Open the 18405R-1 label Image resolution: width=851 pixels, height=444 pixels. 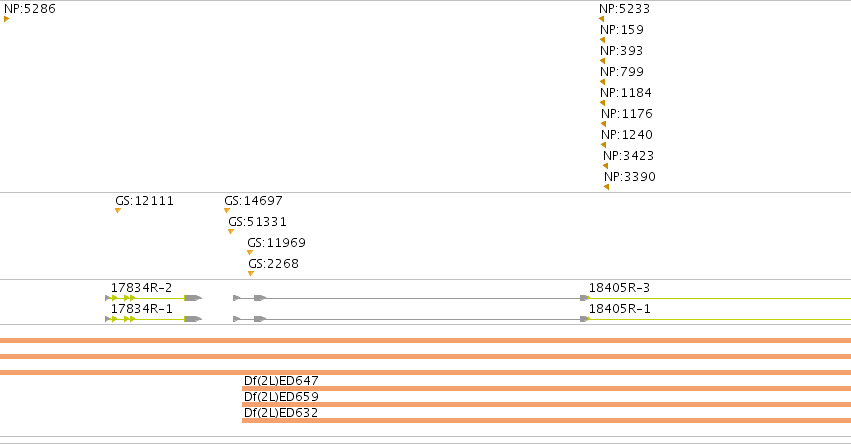[x=619, y=309]
